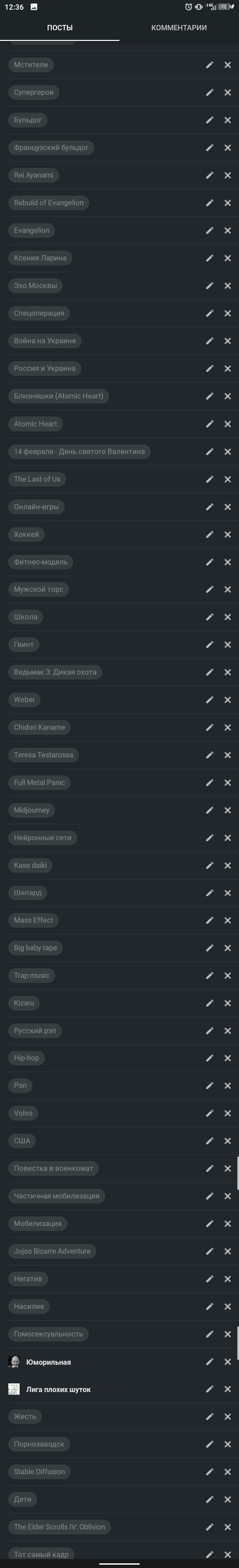The image size is (239, 1568).
Task: Switch to the Комментарии tab
Action: pos(179,27)
